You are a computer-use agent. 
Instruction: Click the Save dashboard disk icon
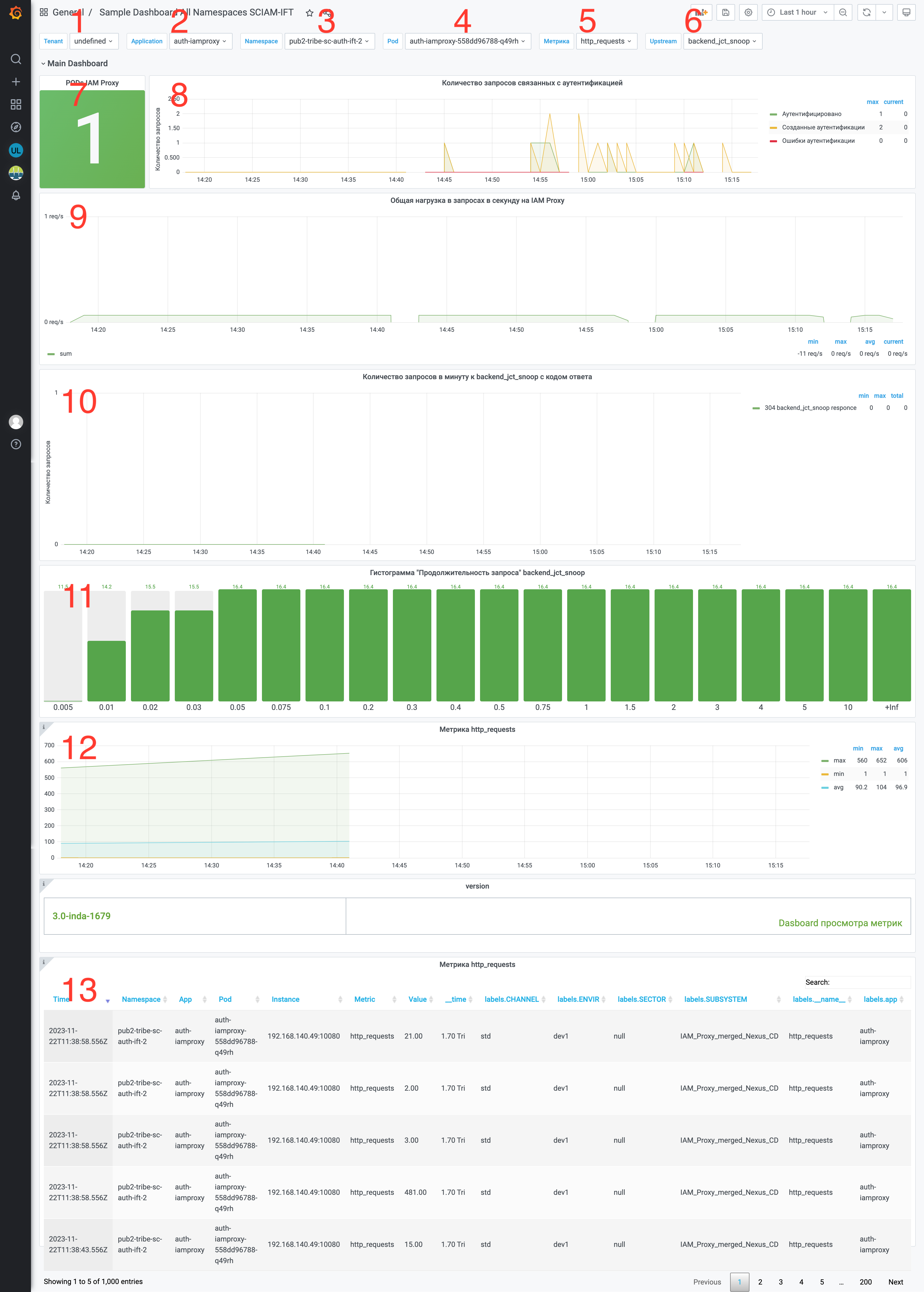(x=725, y=13)
